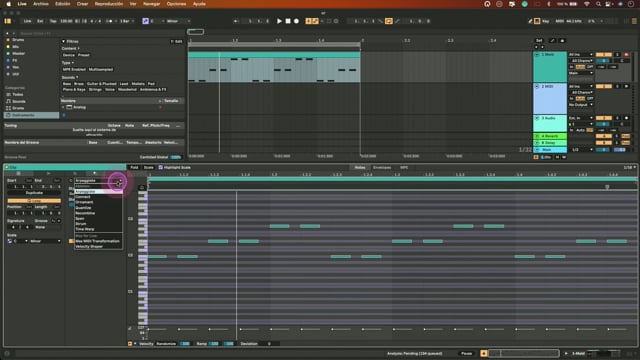Image resolution: width=640 pixels, height=360 pixels.
Task: Choose Time Warp in transformation list
Action: pos(98,229)
